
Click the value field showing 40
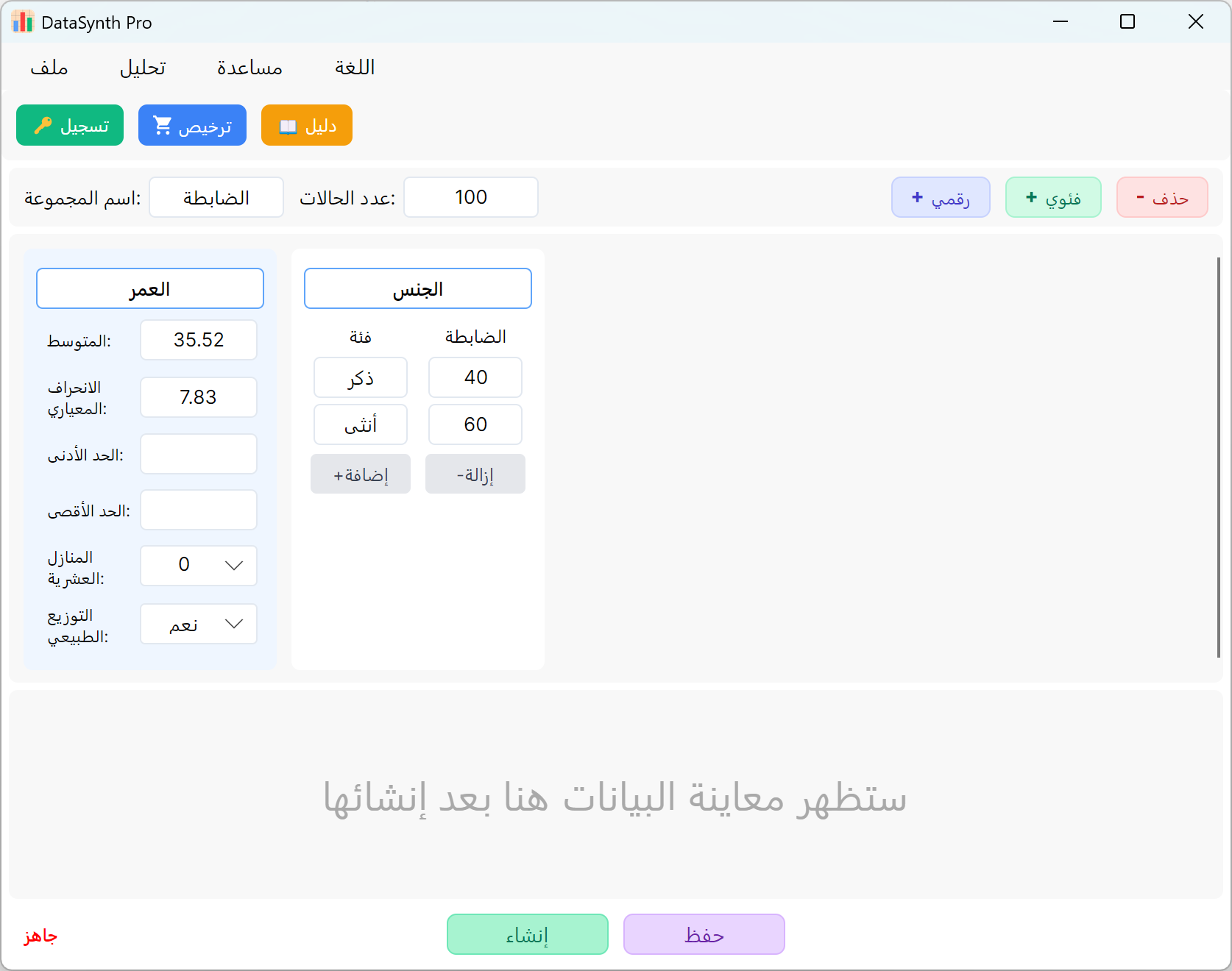(475, 377)
